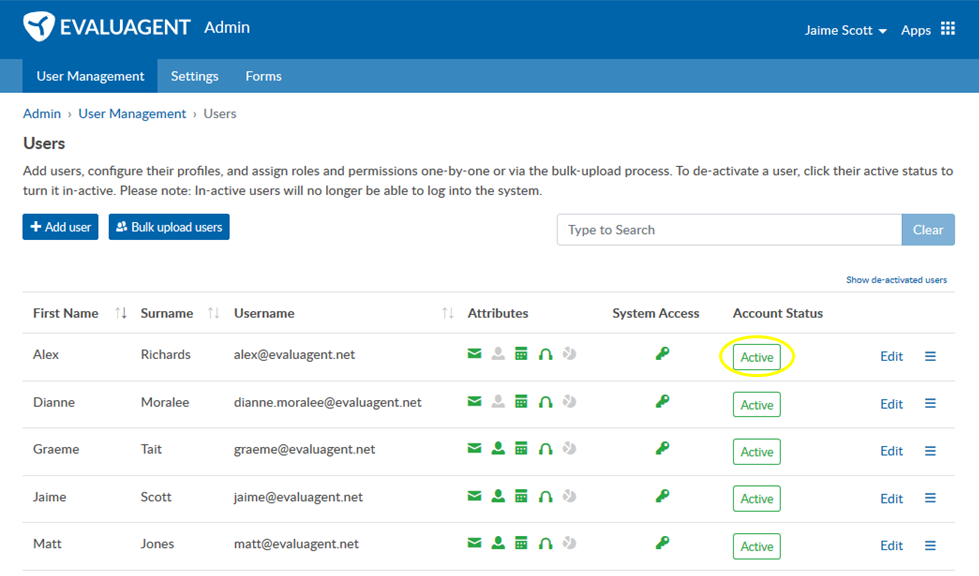The height and width of the screenshot is (576, 979).
Task: Open the row menu for Dianne Moralee
Action: (x=930, y=404)
